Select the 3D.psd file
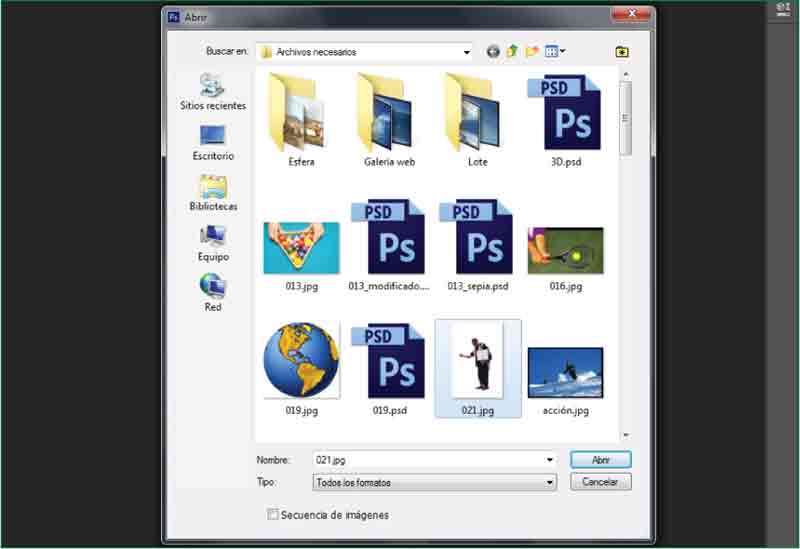800x549 pixels. (565, 118)
